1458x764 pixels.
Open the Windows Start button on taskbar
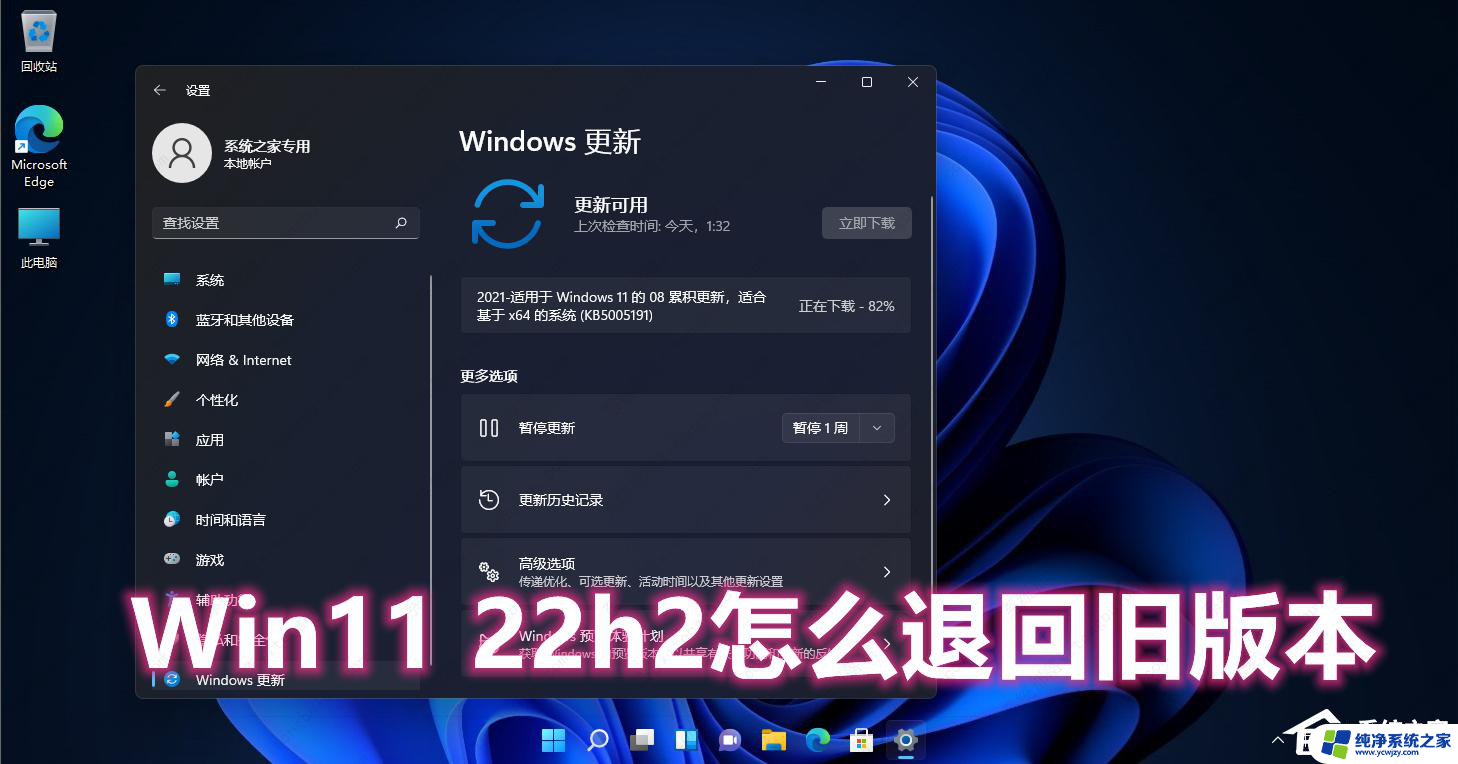553,740
